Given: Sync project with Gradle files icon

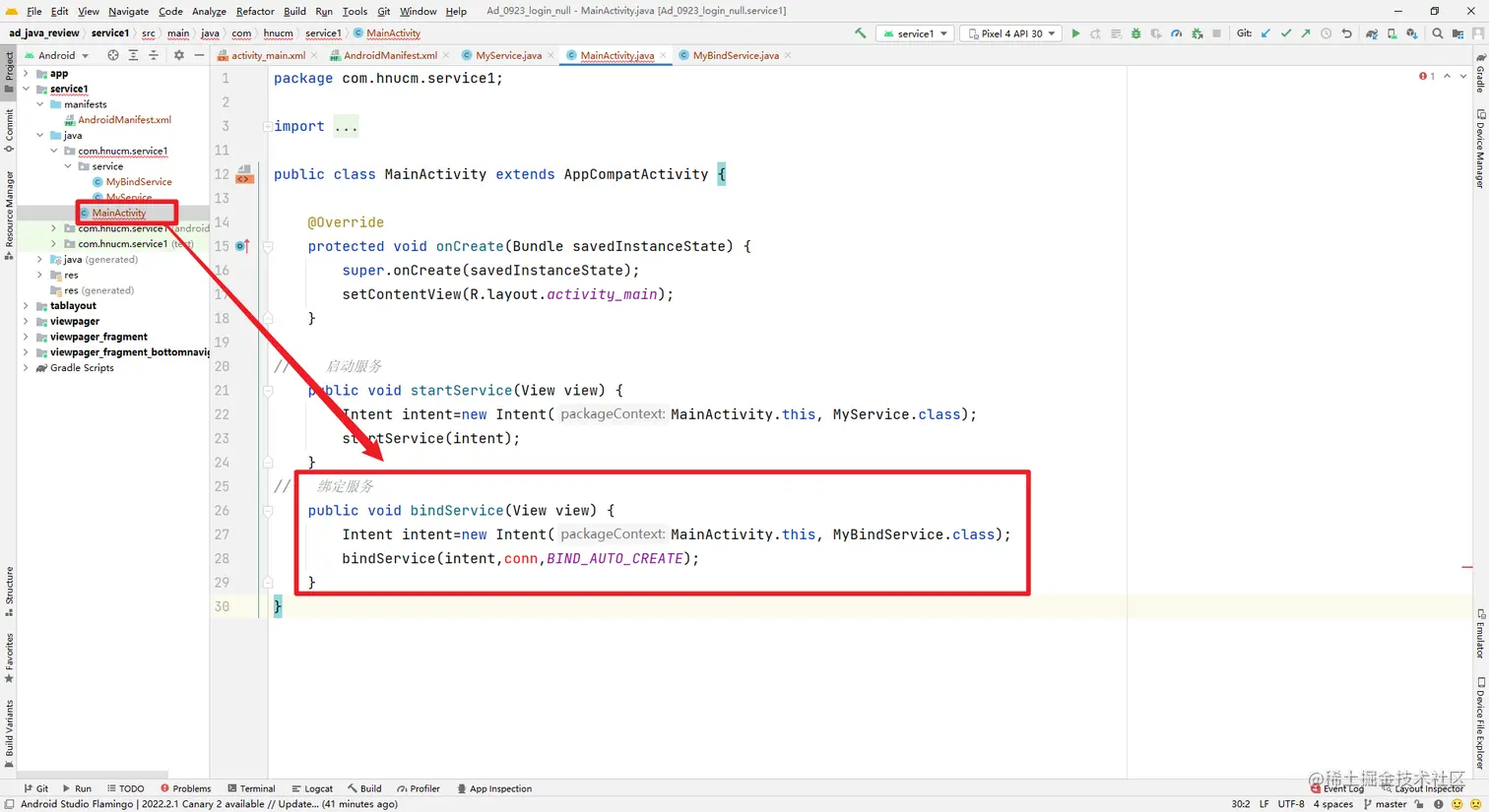Looking at the screenshot, I should (1371, 33).
